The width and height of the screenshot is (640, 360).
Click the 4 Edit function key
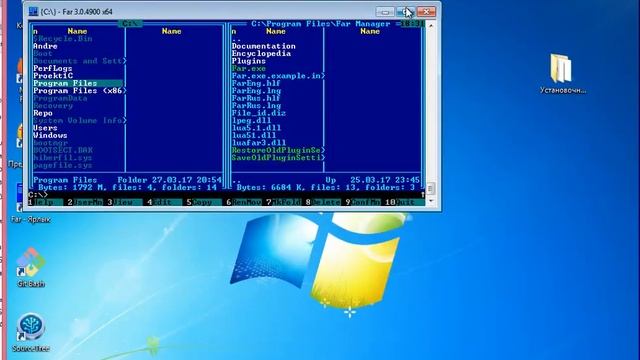(x=164, y=202)
